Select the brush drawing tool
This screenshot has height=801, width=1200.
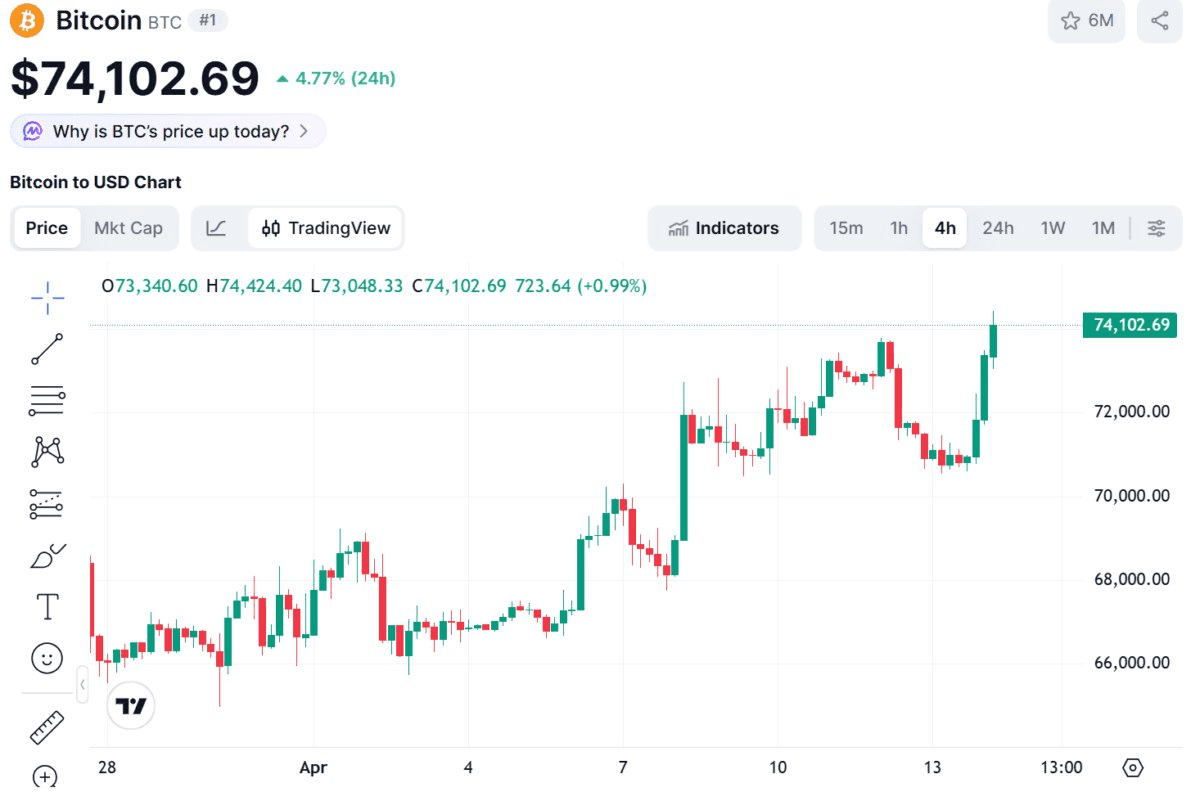point(47,555)
